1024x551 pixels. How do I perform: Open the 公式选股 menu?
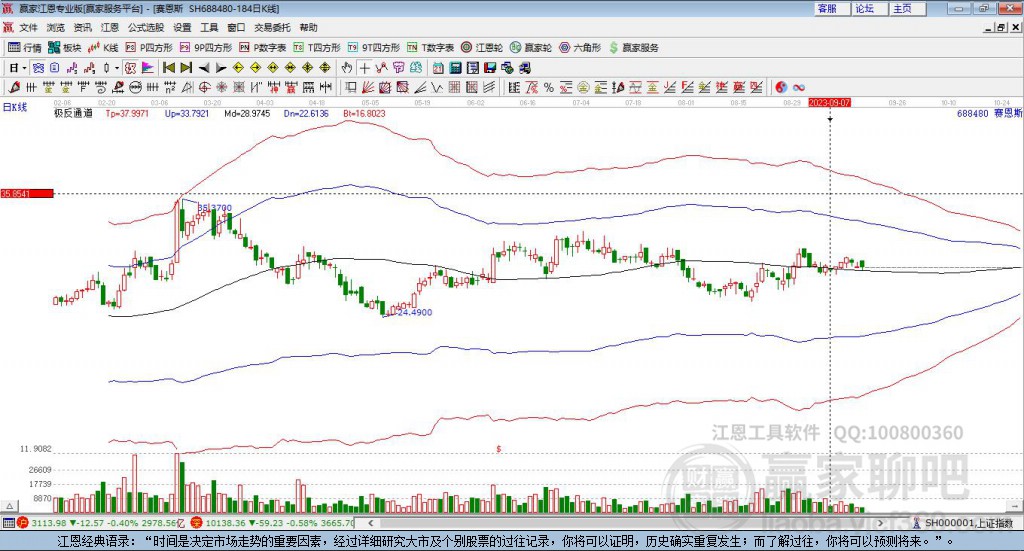(144, 27)
